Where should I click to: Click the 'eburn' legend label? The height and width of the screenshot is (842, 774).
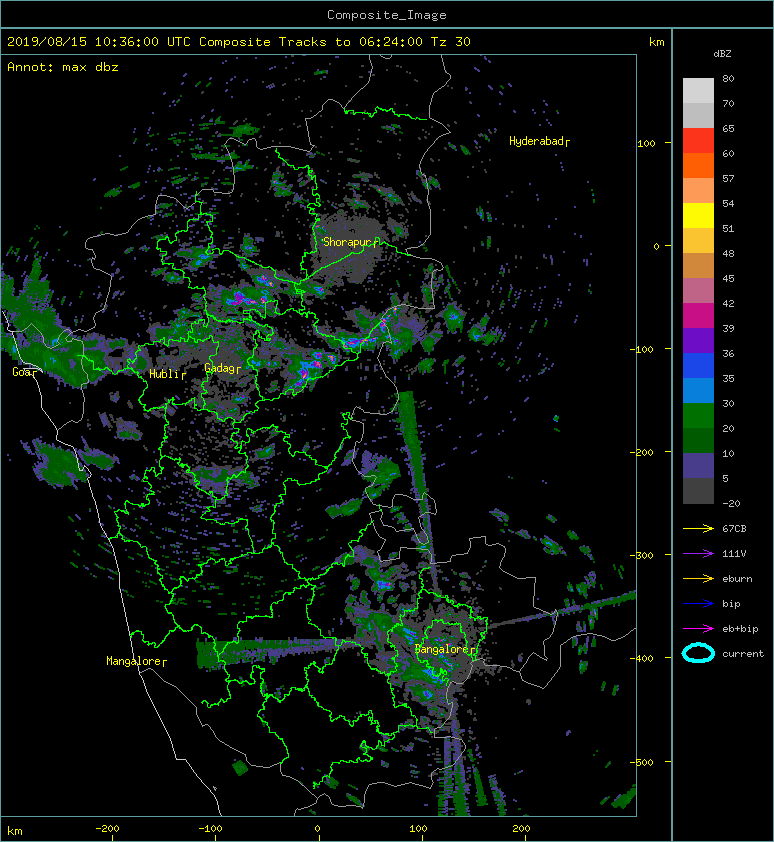737,578
